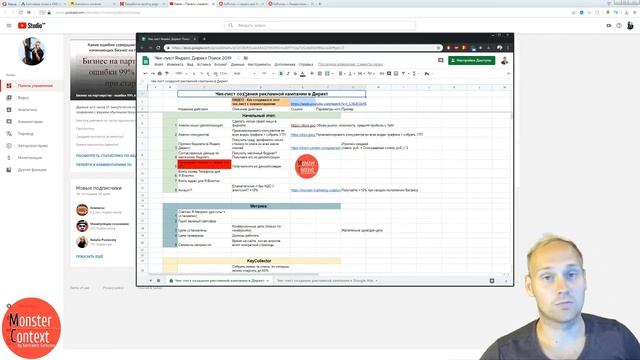The height and width of the screenshot is (360, 640).
Task: Click ПОКАЗАТЬ ЕЩЁ under new subscribers
Action: pos(89,256)
